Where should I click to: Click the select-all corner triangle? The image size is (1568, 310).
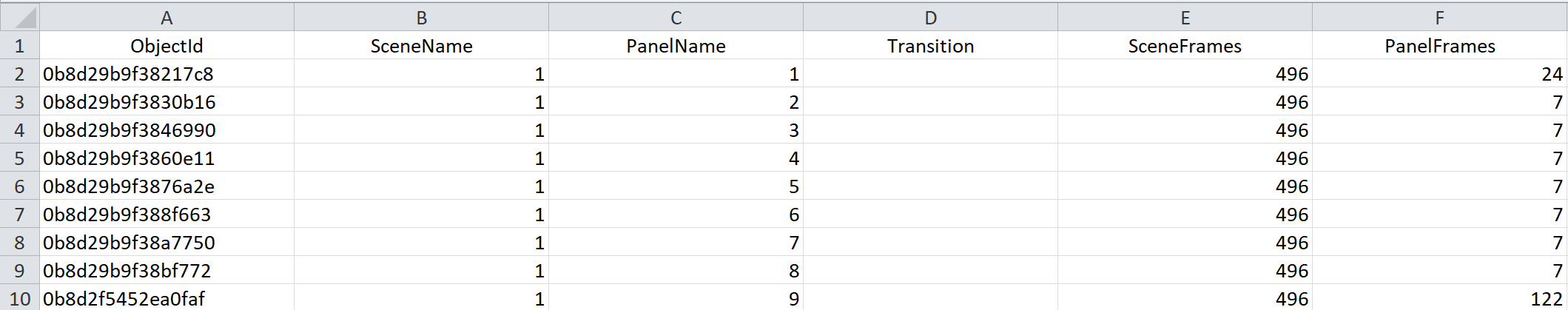tap(20, 17)
